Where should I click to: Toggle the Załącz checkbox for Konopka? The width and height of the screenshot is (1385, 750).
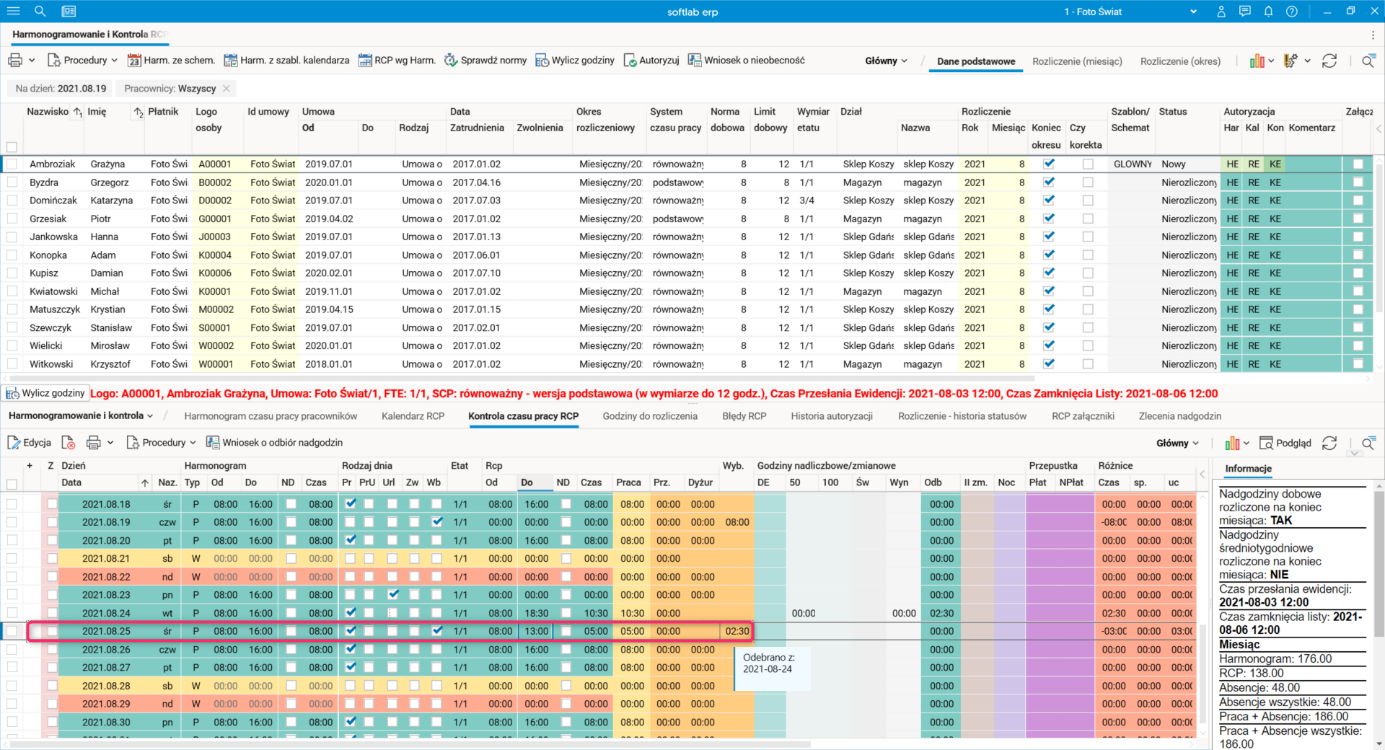(x=1358, y=254)
